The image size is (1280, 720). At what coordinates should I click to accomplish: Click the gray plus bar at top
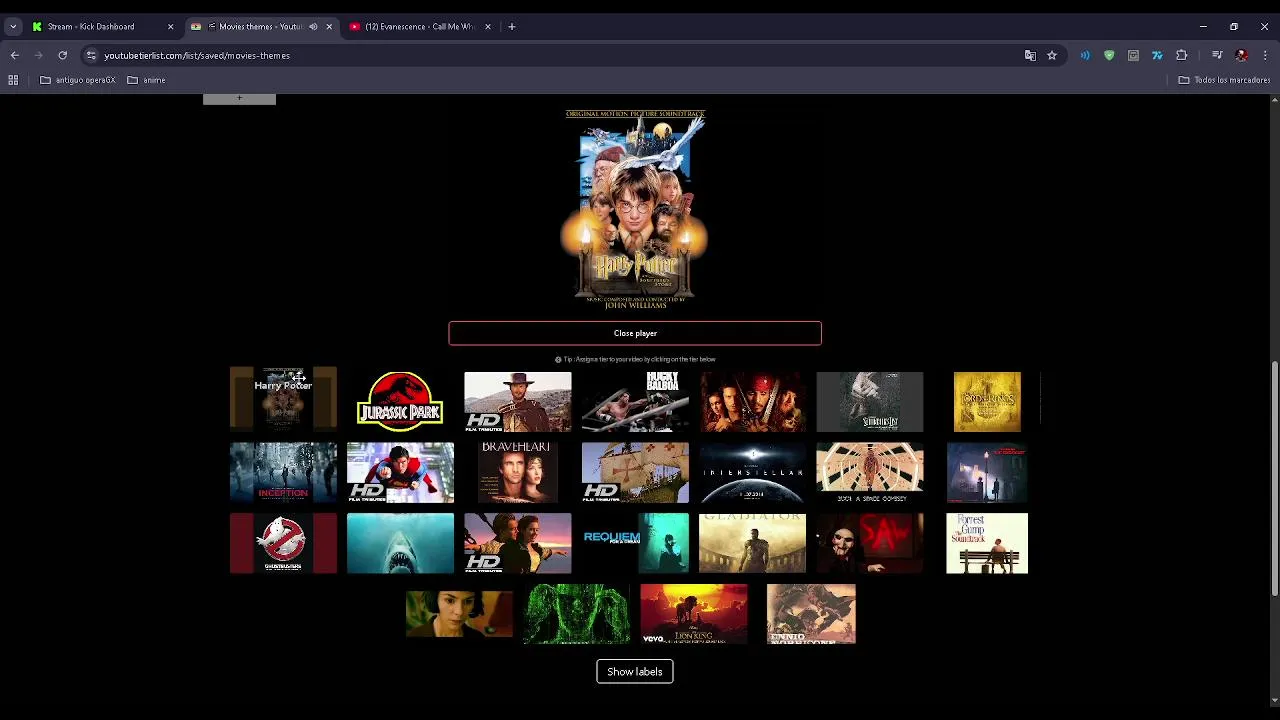coord(239,98)
